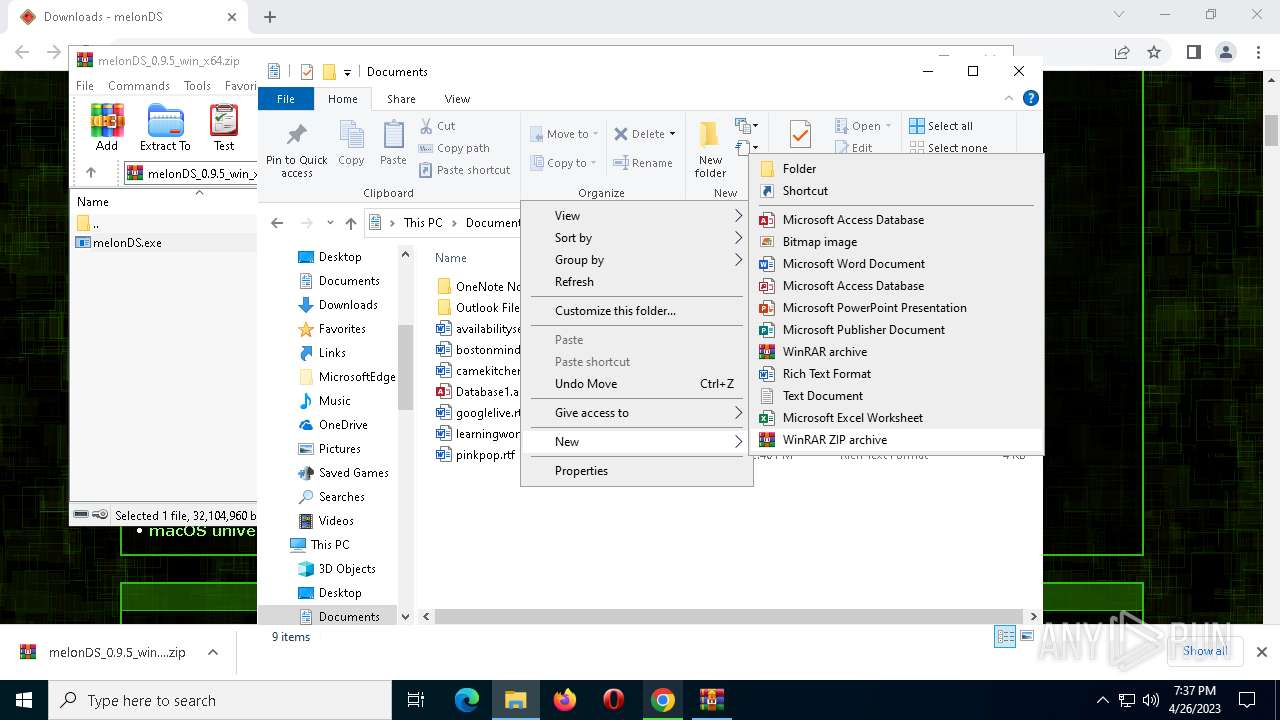Click the Copy icon in Clipboard group
This screenshot has height=720, width=1280.
pos(351,143)
